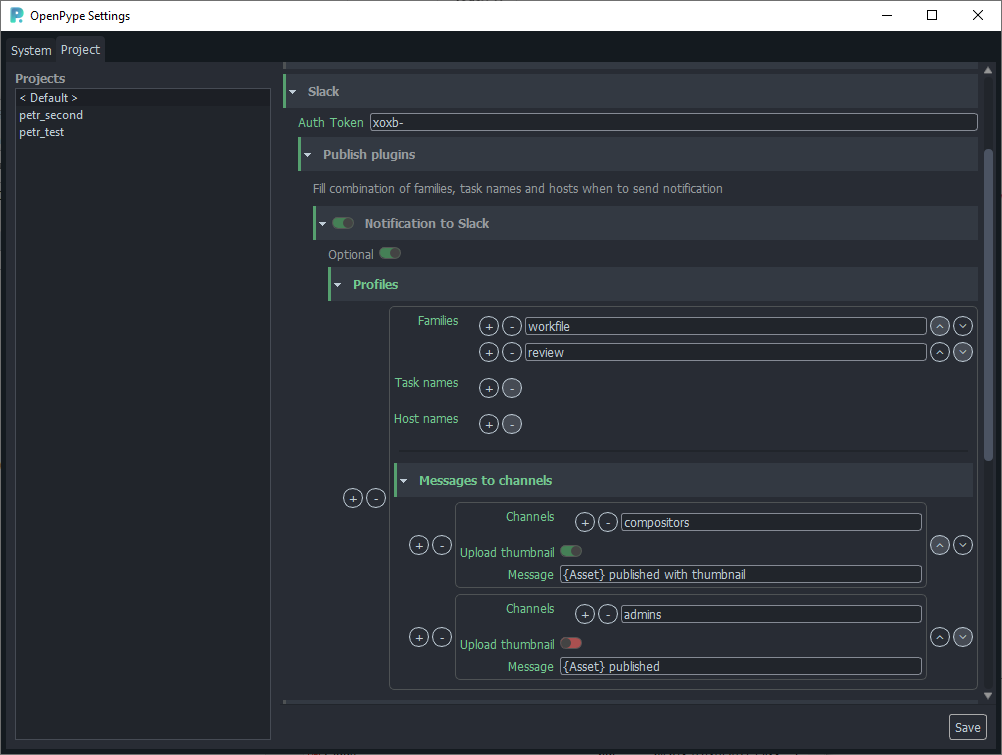Collapse the Publish plugins section
The image size is (1002, 755).
[x=306, y=154]
